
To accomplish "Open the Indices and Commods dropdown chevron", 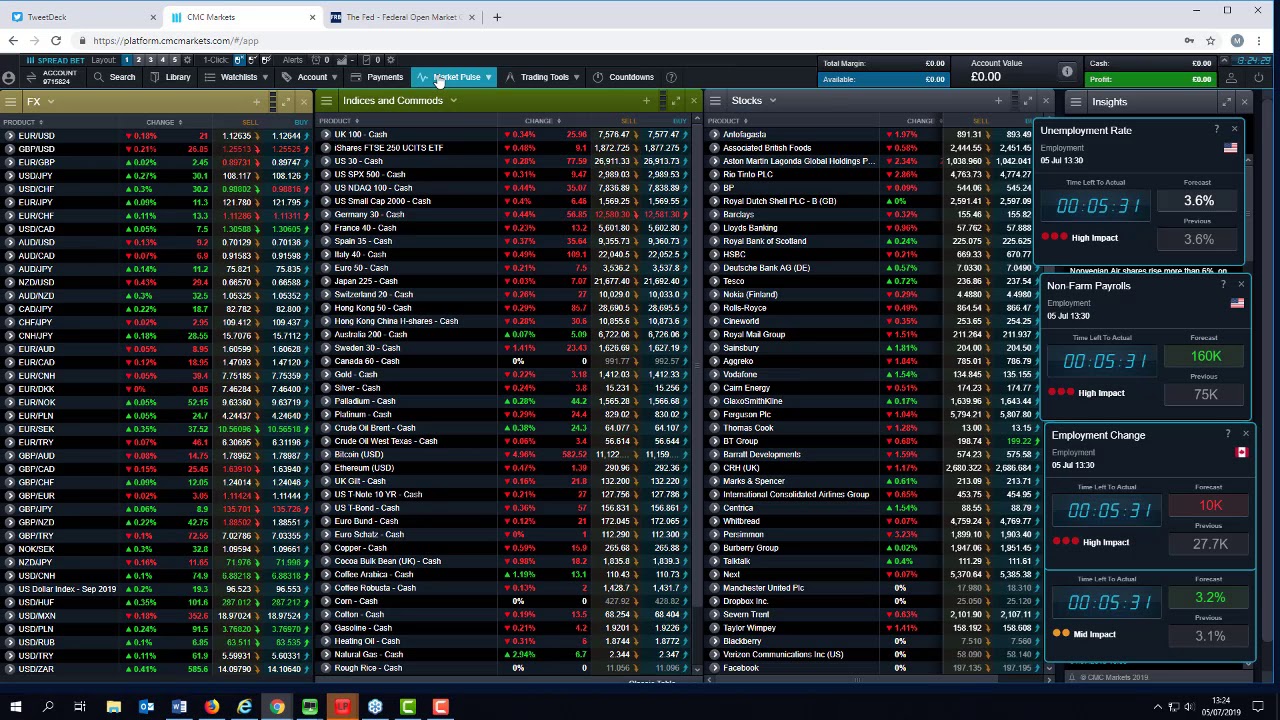I will click(x=453, y=101).
